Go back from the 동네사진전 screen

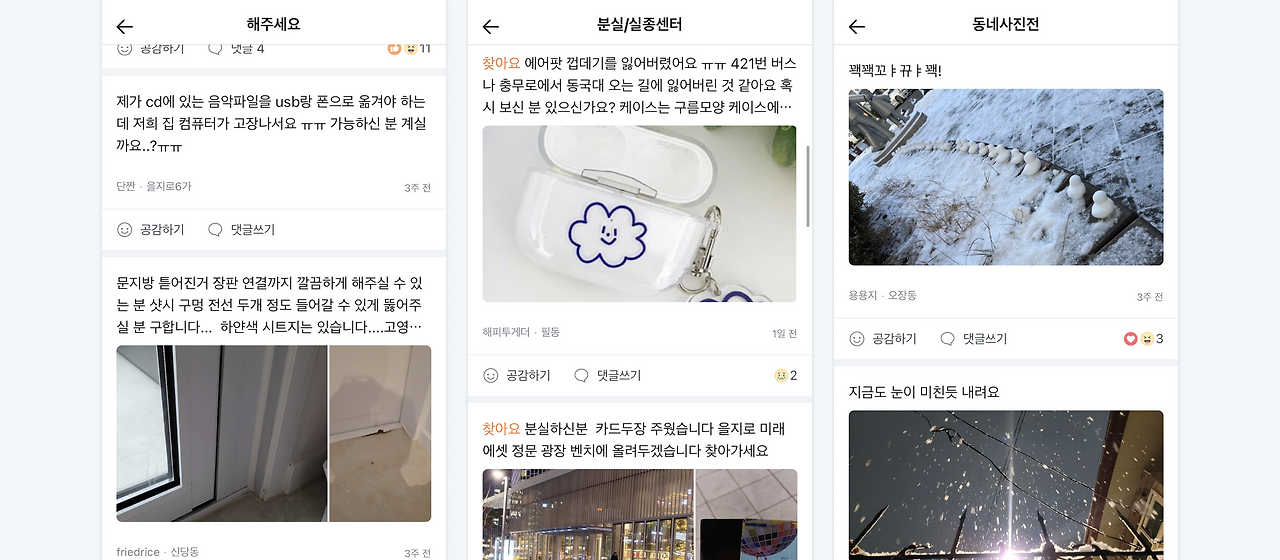click(856, 26)
